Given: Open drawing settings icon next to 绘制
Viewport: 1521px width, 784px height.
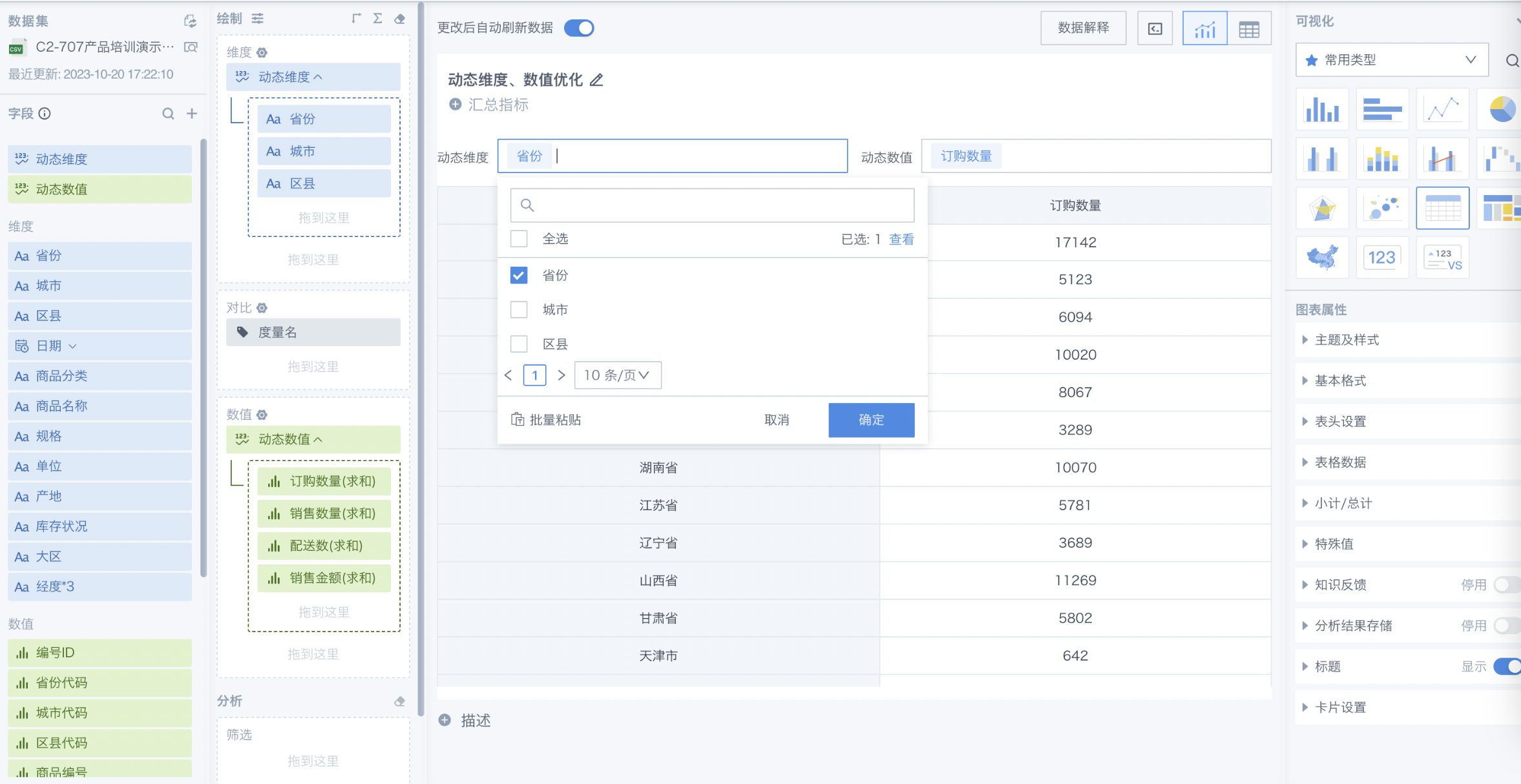Looking at the screenshot, I should coord(258,19).
